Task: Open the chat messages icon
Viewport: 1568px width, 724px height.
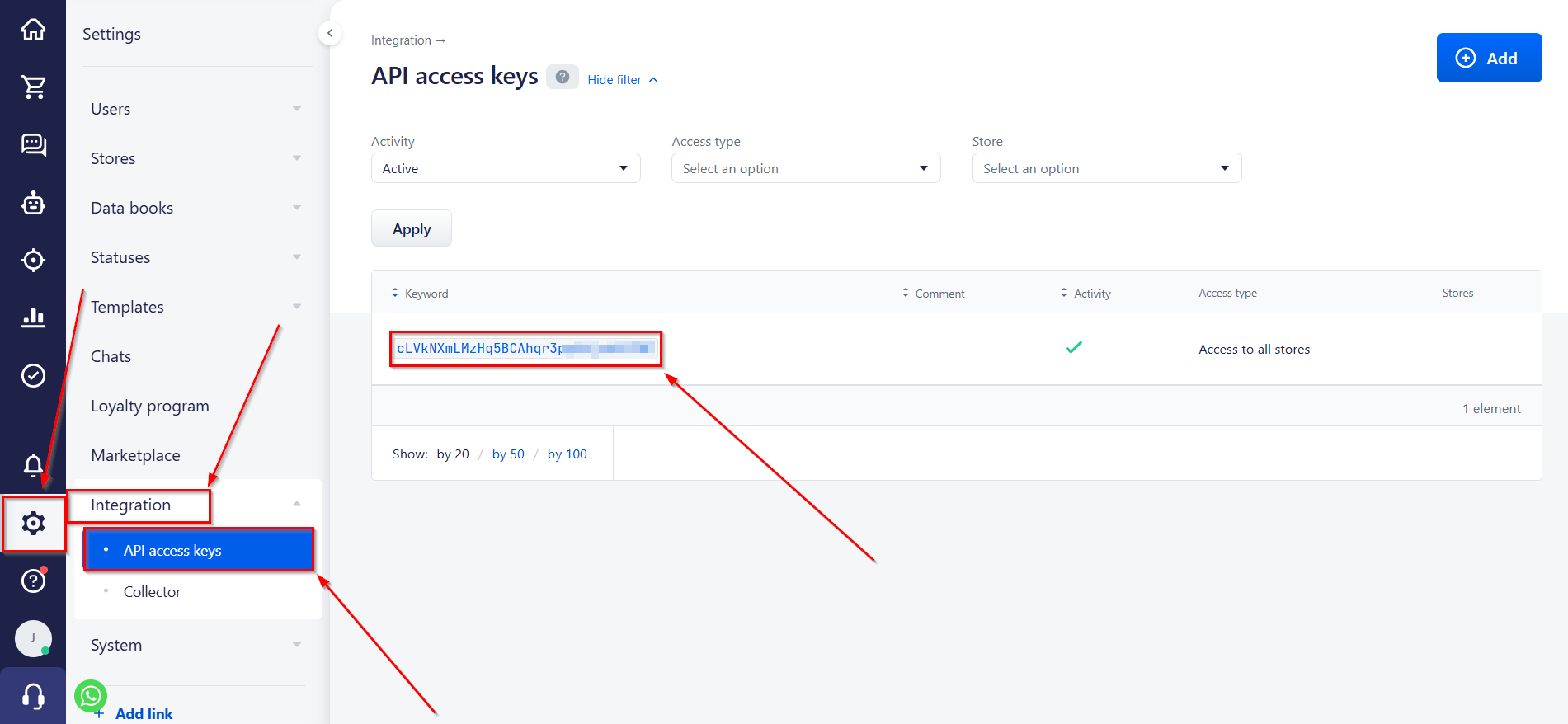Action: point(33,144)
